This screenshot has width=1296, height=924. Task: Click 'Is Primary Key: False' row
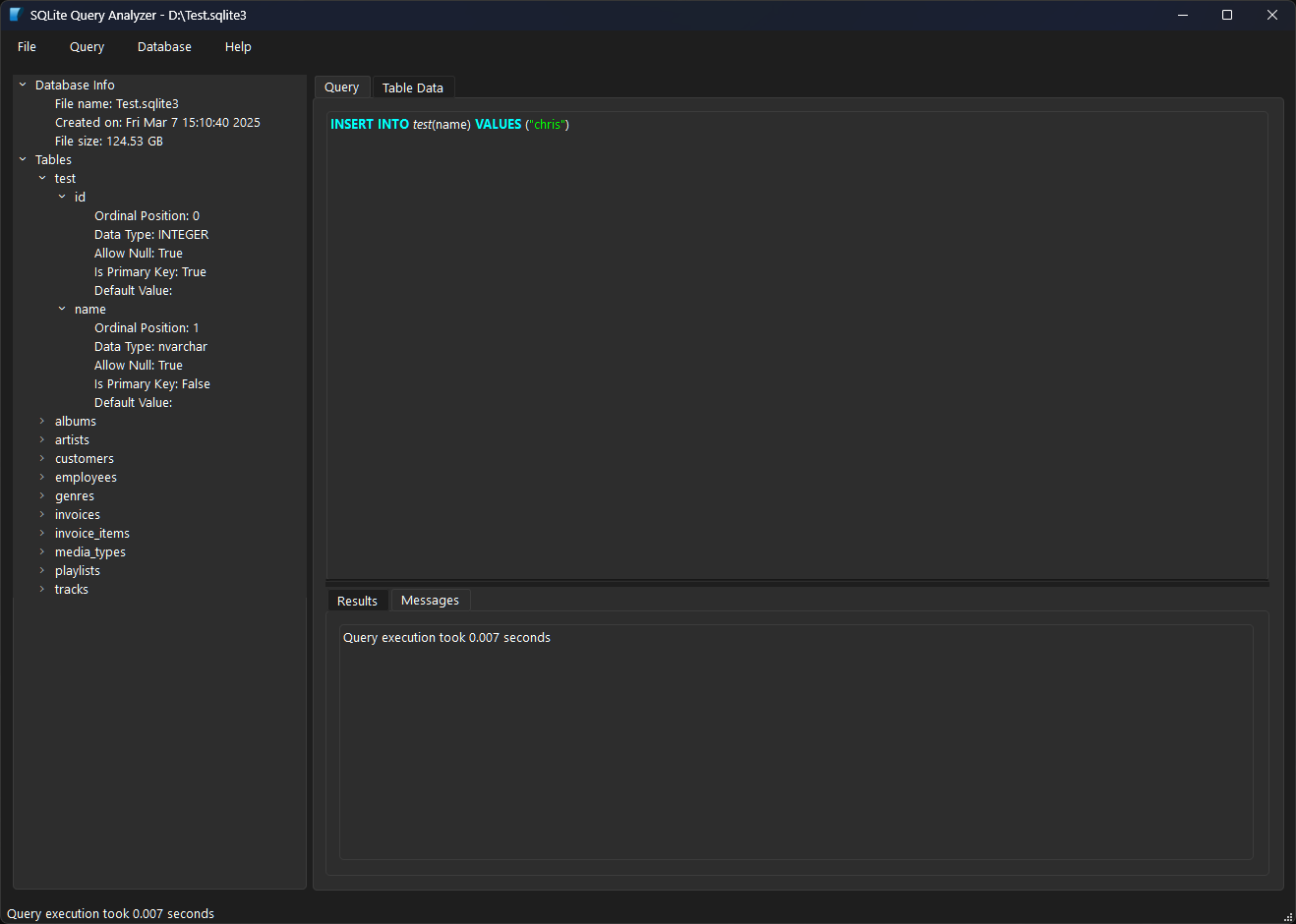[152, 383]
